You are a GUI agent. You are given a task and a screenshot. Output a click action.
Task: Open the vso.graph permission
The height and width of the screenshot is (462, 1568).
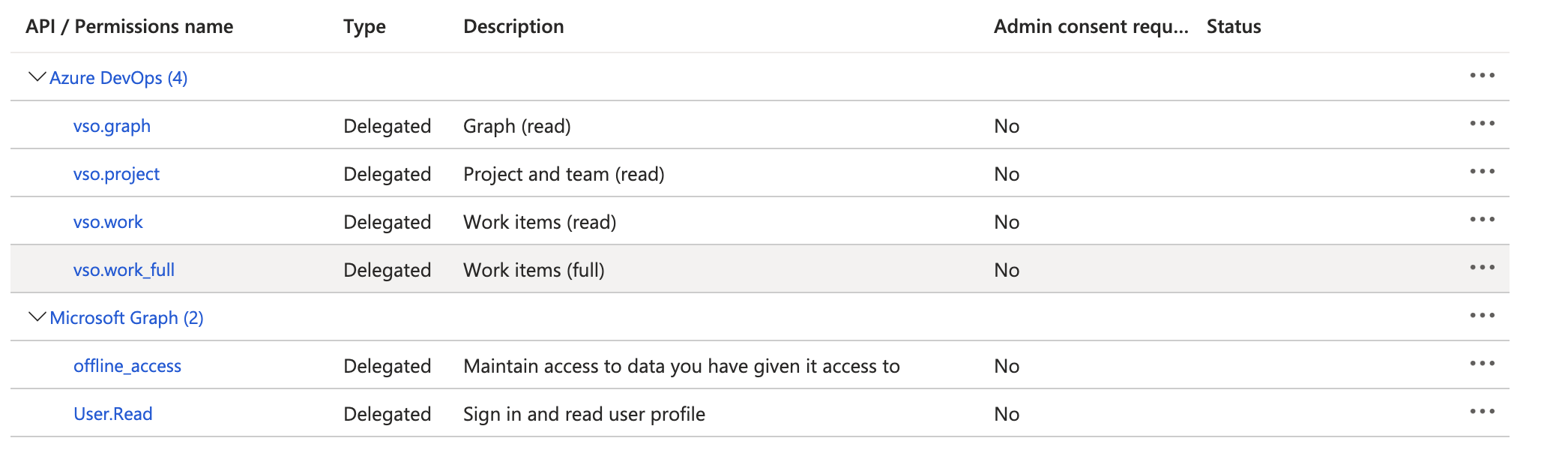pos(112,126)
